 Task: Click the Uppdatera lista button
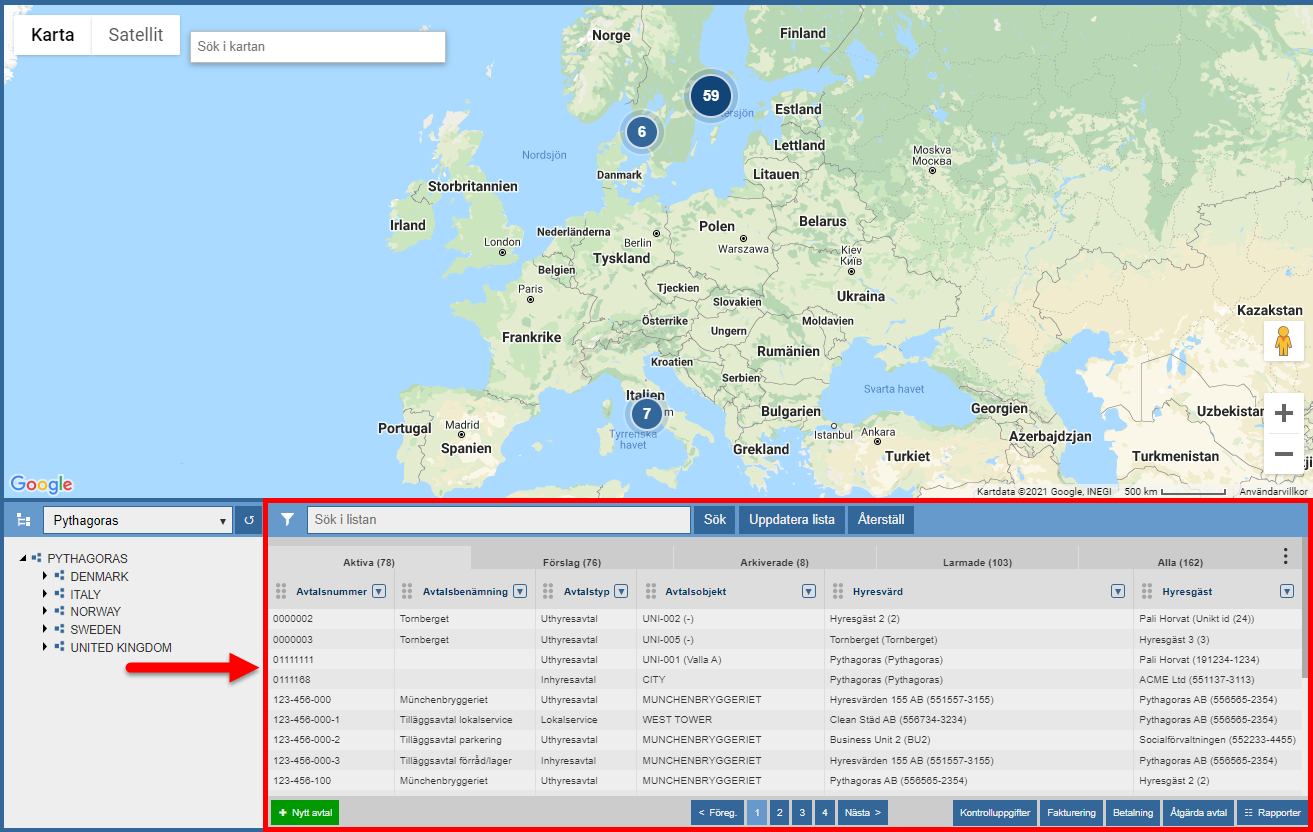pyautogui.click(x=792, y=520)
